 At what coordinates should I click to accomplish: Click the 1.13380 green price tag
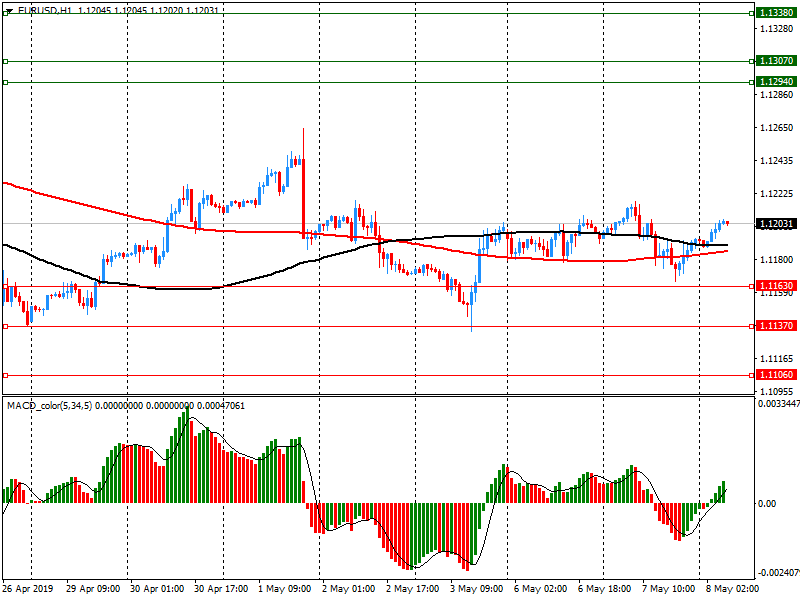pyautogui.click(x=775, y=12)
